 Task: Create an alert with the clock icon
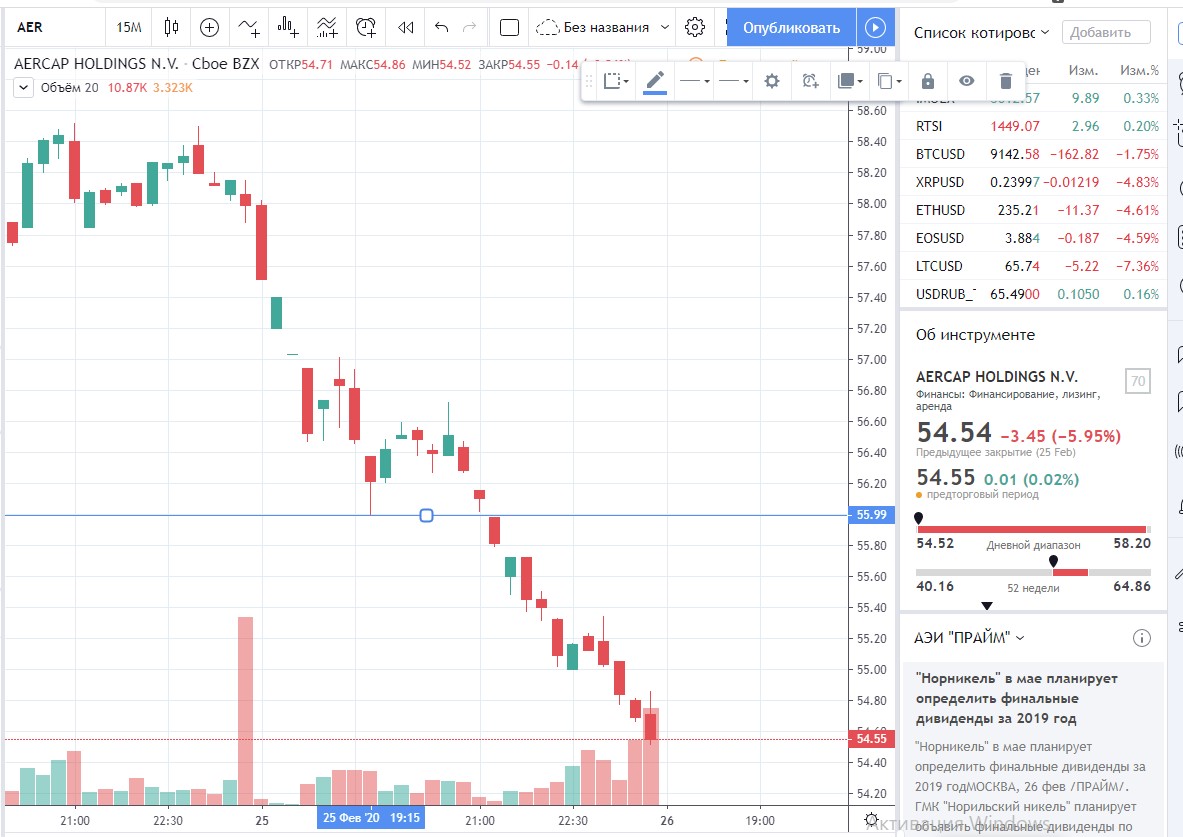coord(366,28)
